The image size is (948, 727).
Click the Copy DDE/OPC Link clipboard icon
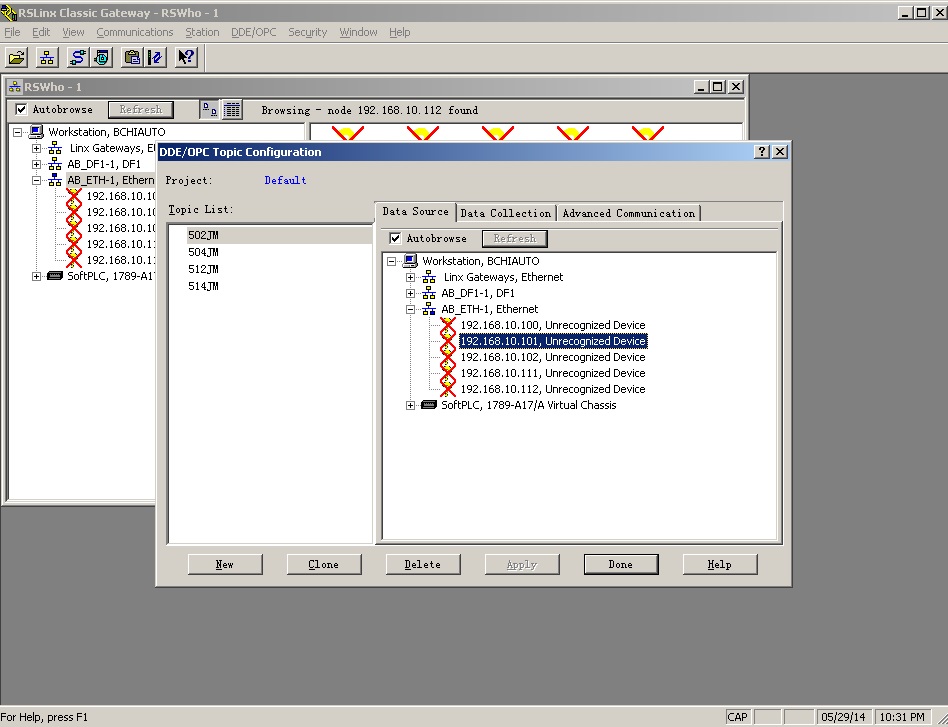[132, 57]
